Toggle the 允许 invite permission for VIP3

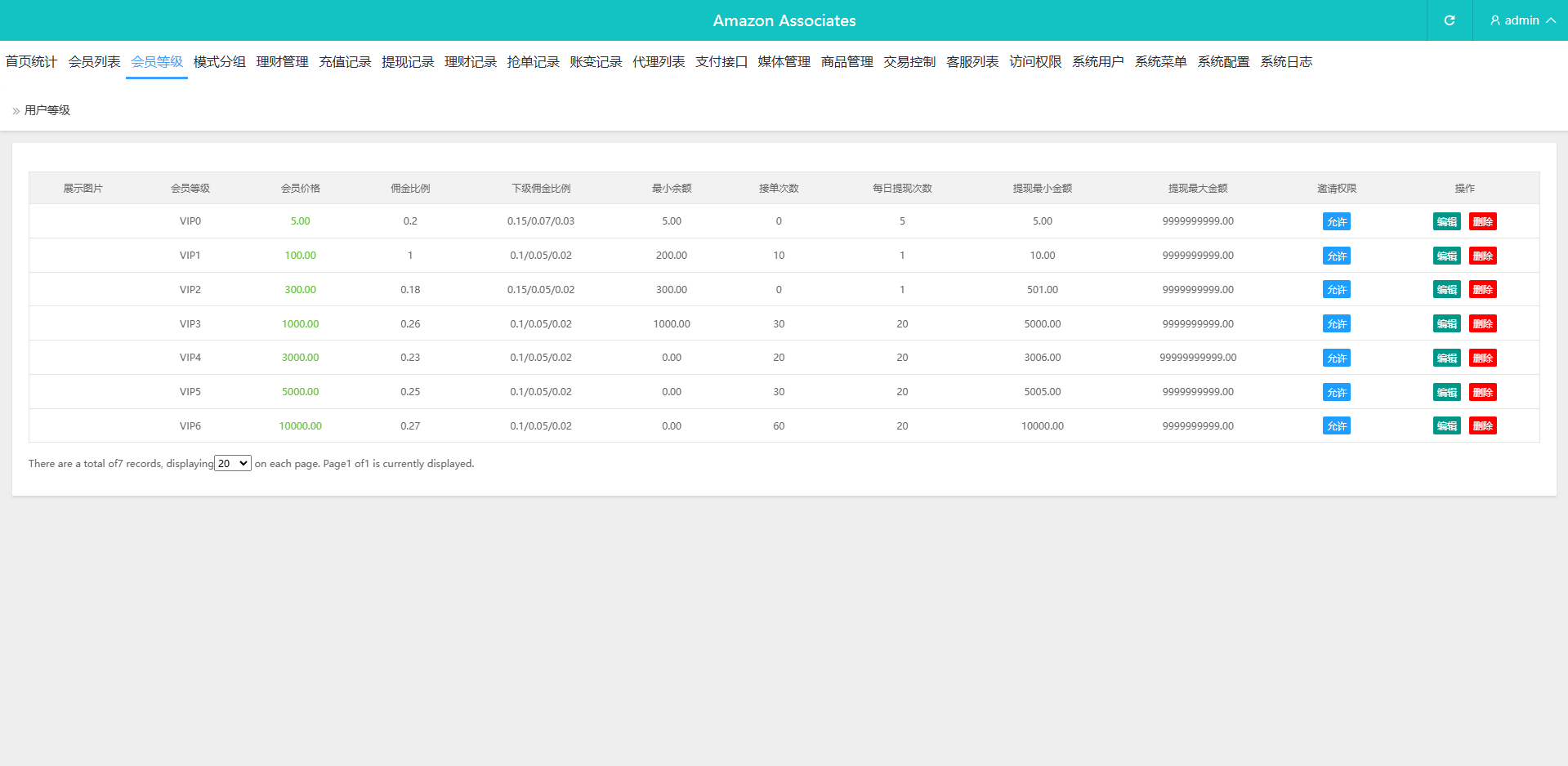(x=1336, y=324)
